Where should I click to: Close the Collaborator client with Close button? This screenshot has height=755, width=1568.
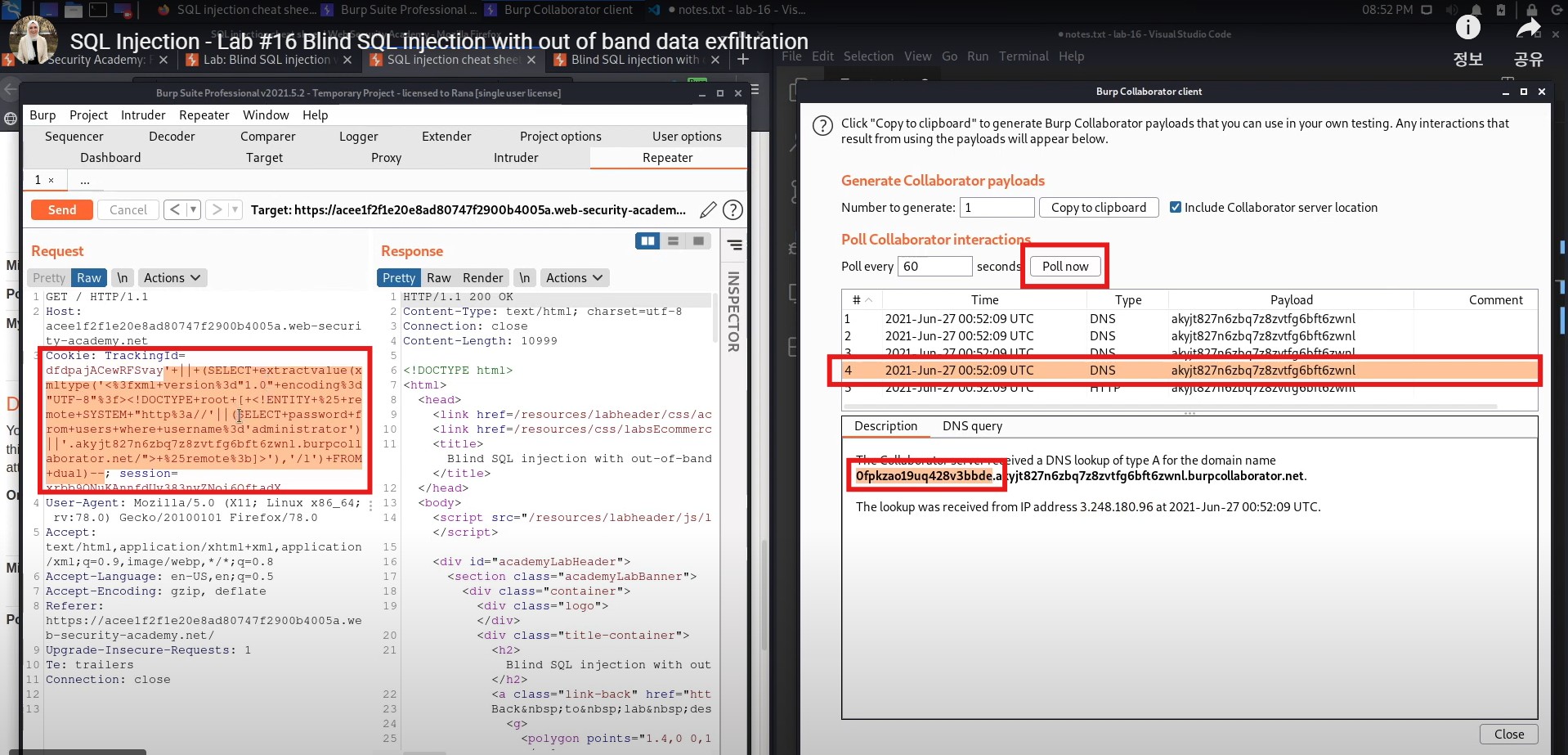(1508, 735)
